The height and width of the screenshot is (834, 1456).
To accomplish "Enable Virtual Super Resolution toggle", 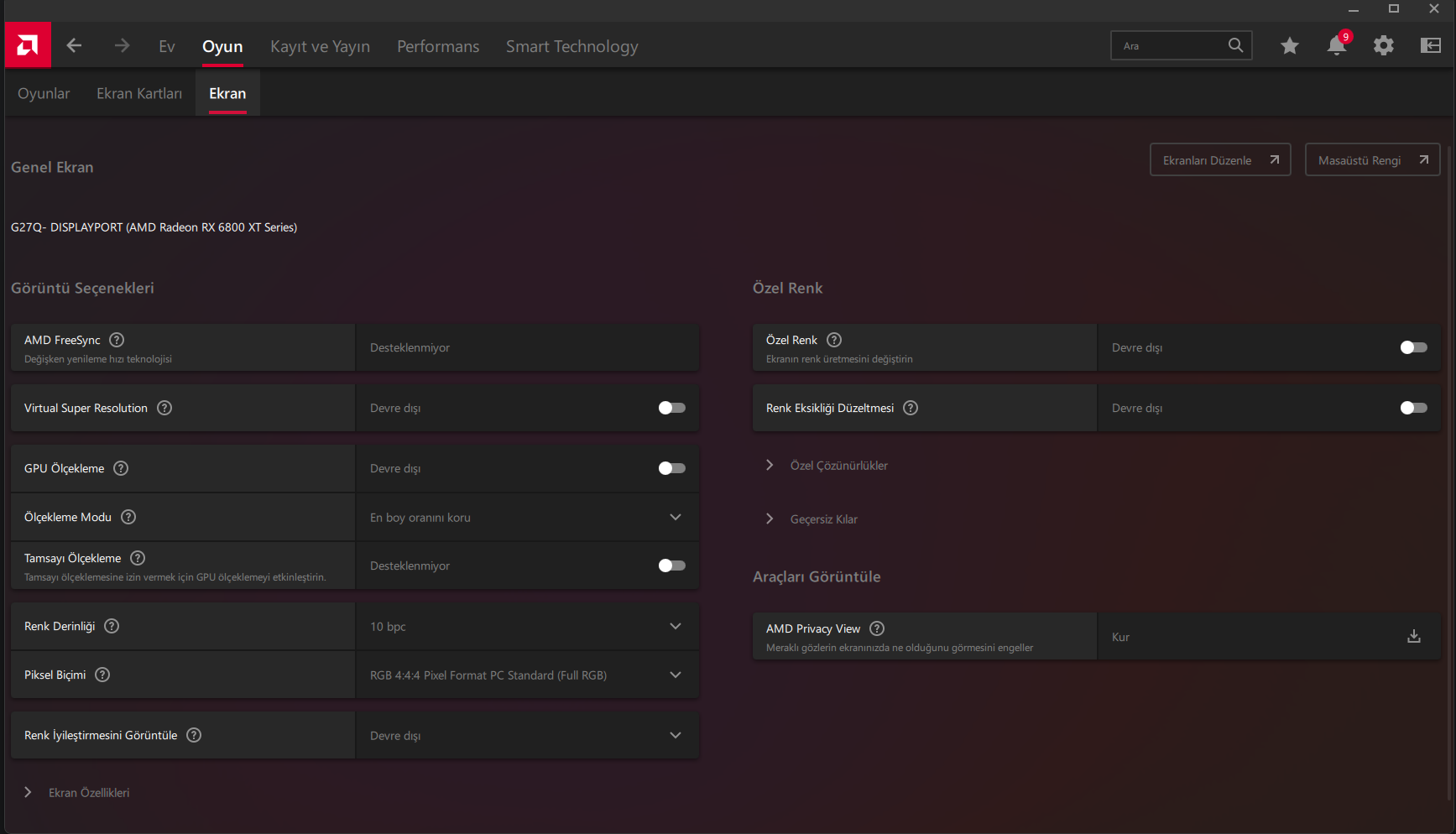I will 672,408.
